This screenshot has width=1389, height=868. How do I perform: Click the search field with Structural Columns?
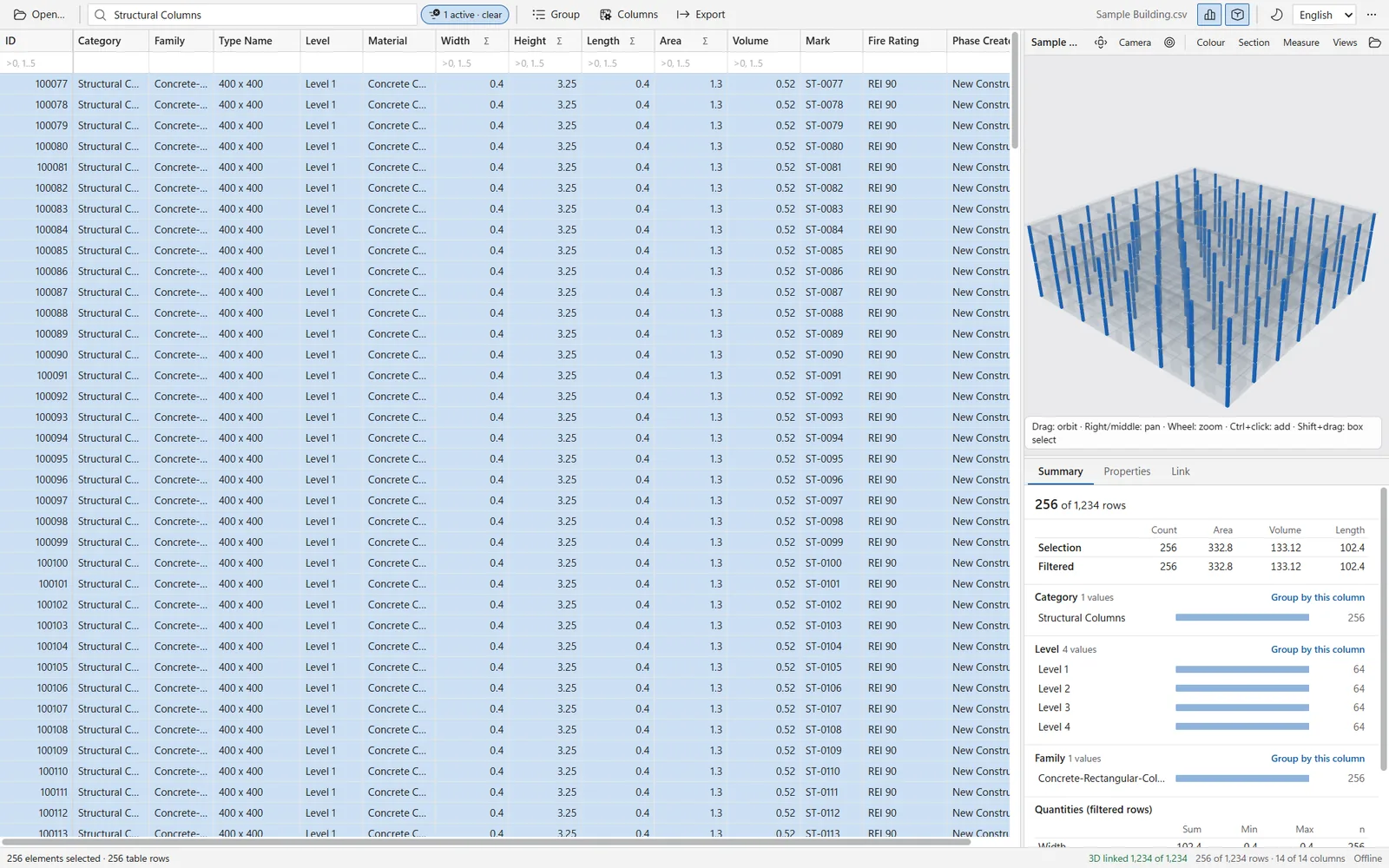click(x=253, y=15)
